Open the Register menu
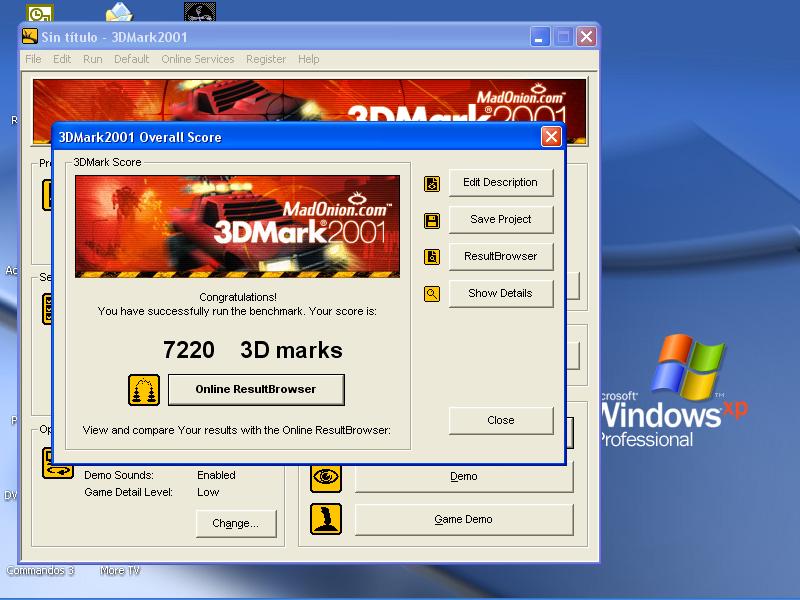The height and width of the screenshot is (600, 800). pyautogui.click(x=266, y=59)
